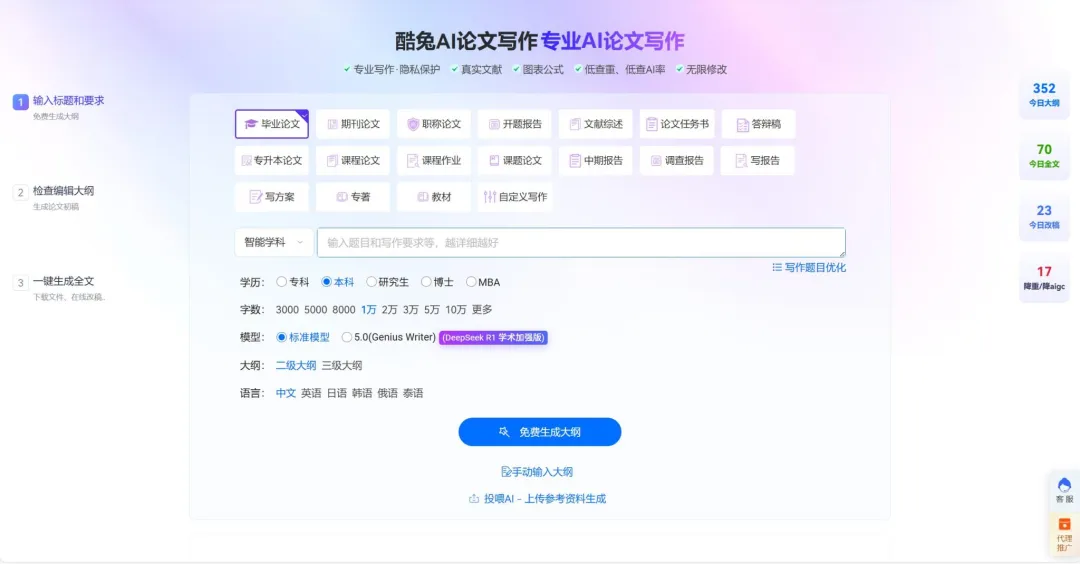1080x564 pixels.
Task: Click the title and requirements input field
Action: tap(580, 243)
